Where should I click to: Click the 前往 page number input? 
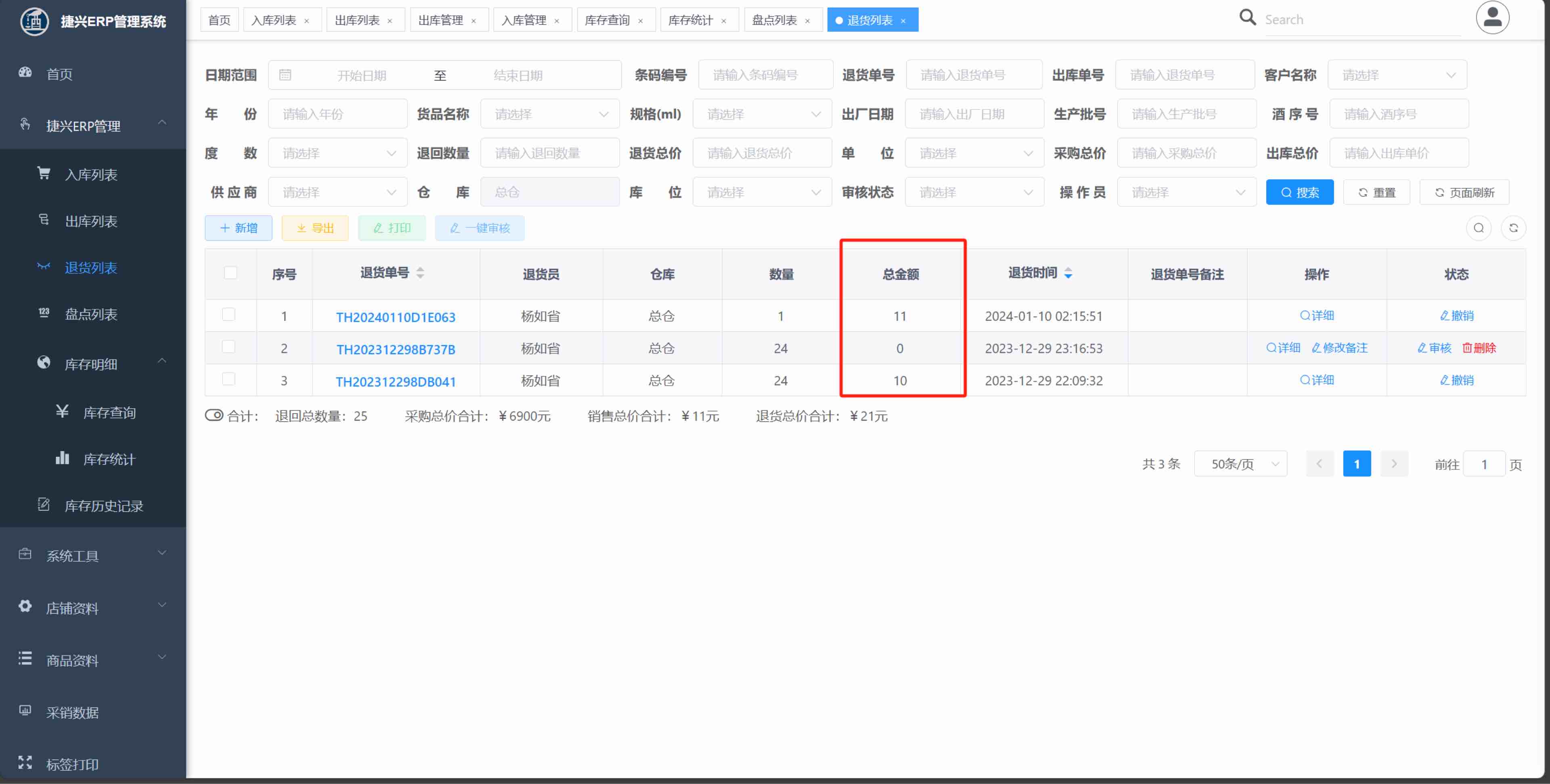(1484, 464)
